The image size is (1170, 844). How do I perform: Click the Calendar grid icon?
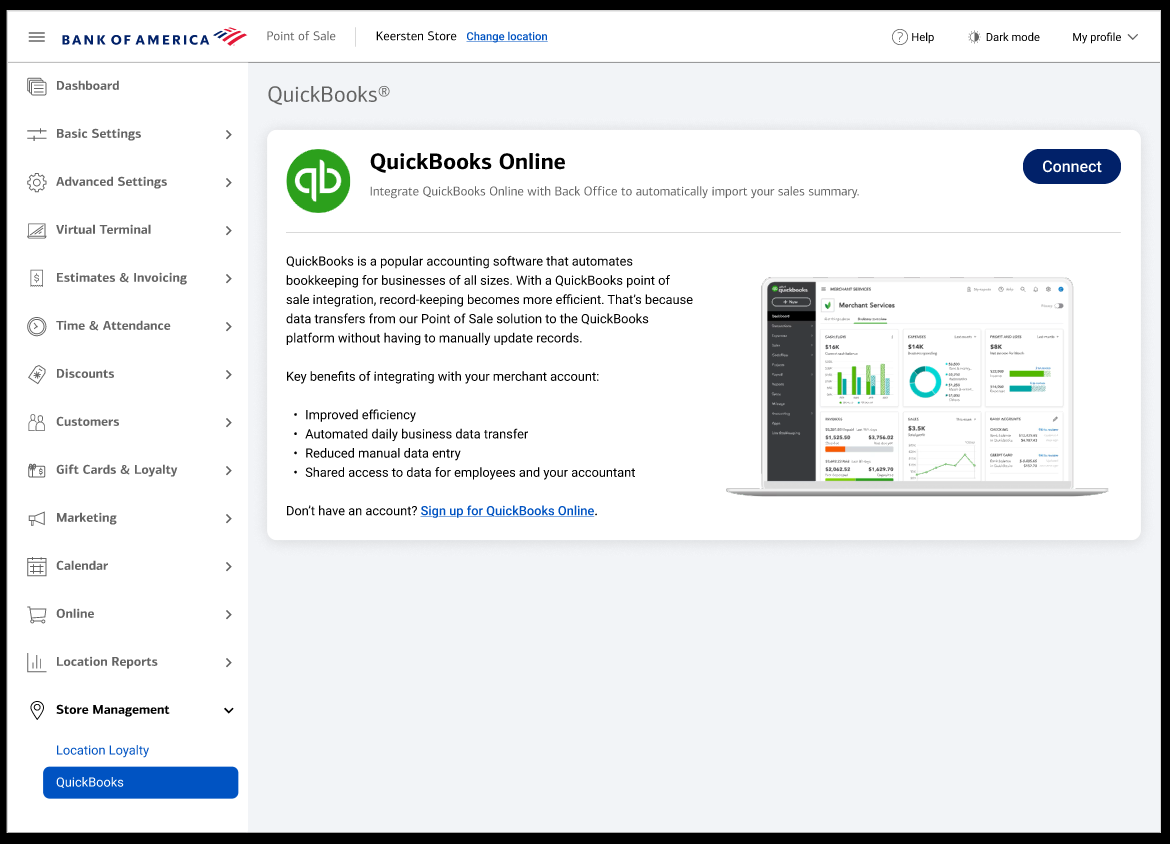pos(37,566)
